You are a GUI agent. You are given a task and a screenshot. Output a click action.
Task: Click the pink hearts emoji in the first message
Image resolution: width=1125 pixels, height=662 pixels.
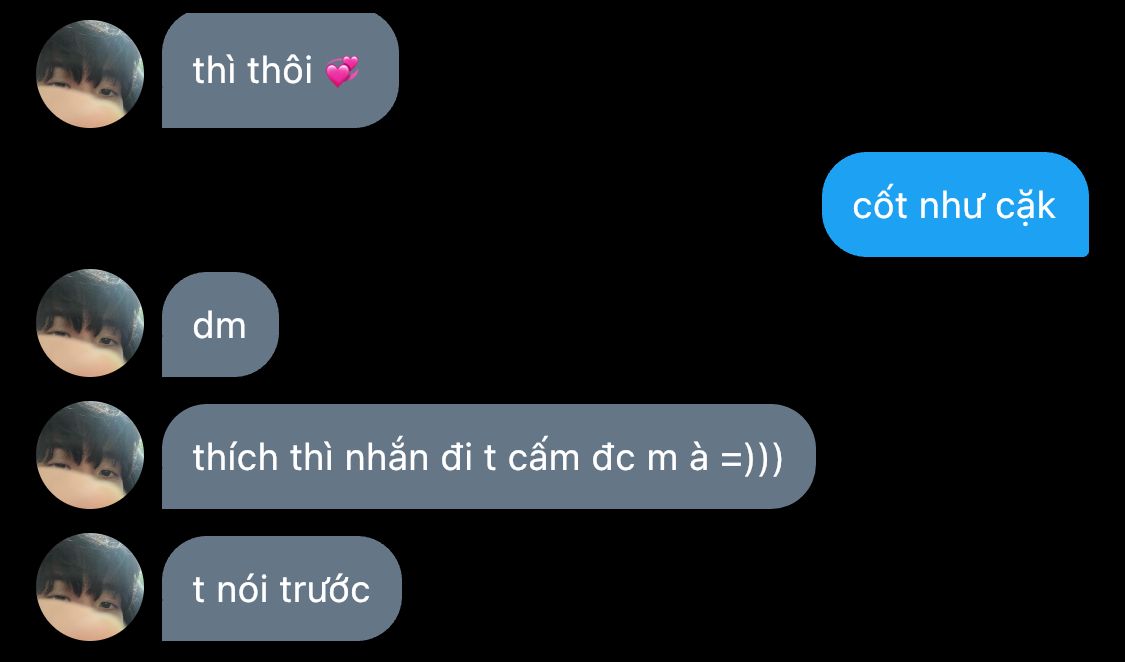(342, 72)
